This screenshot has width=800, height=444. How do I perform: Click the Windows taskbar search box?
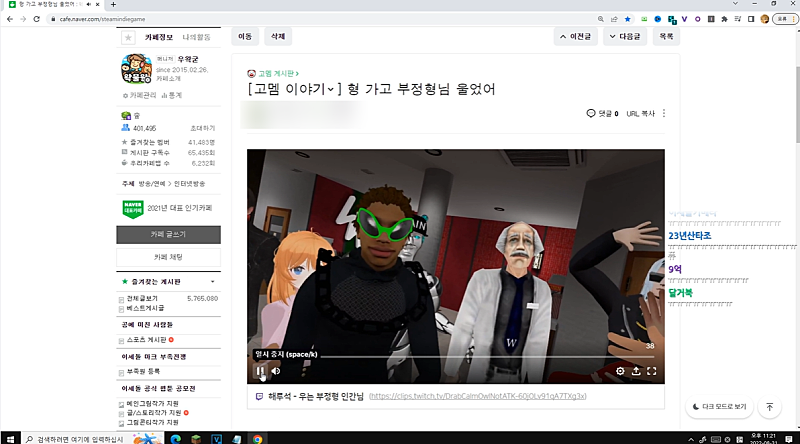(93, 439)
